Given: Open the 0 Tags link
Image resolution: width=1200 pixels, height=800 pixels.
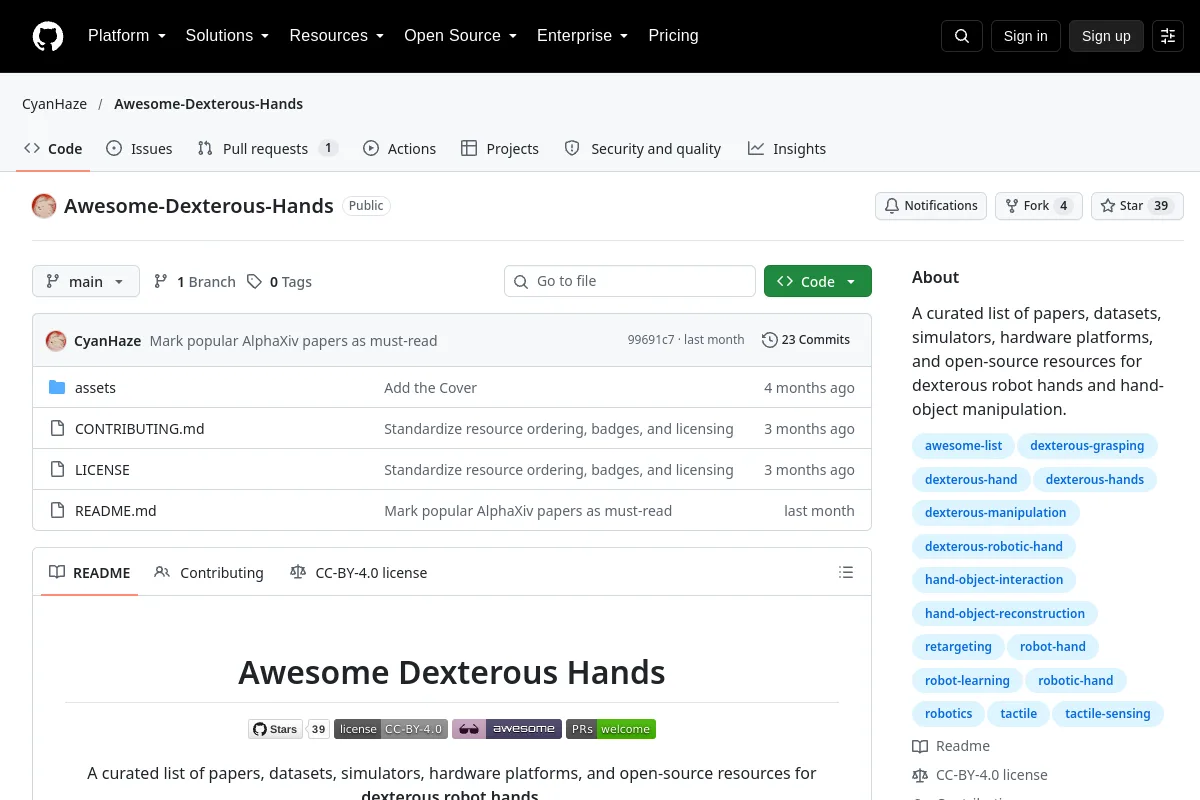Looking at the screenshot, I should pos(280,282).
